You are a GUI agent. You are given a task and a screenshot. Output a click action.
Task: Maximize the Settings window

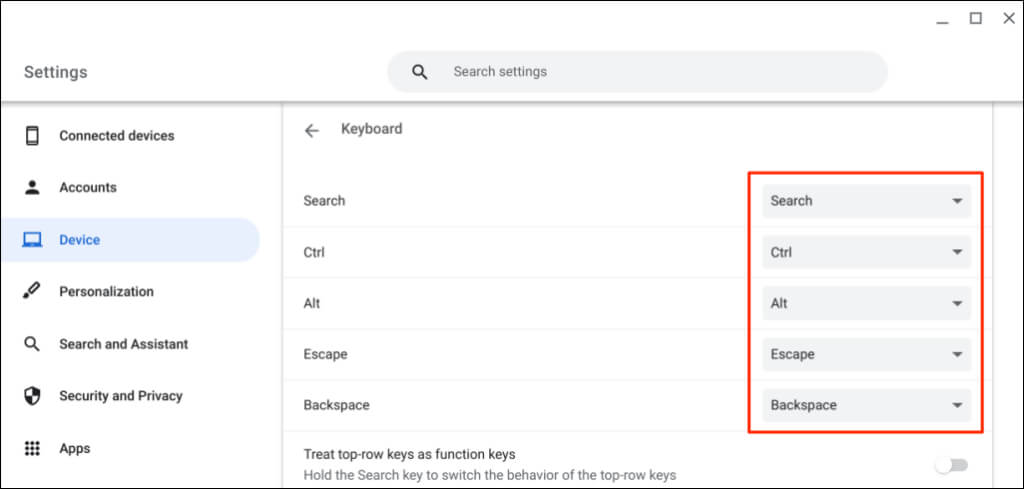click(975, 18)
